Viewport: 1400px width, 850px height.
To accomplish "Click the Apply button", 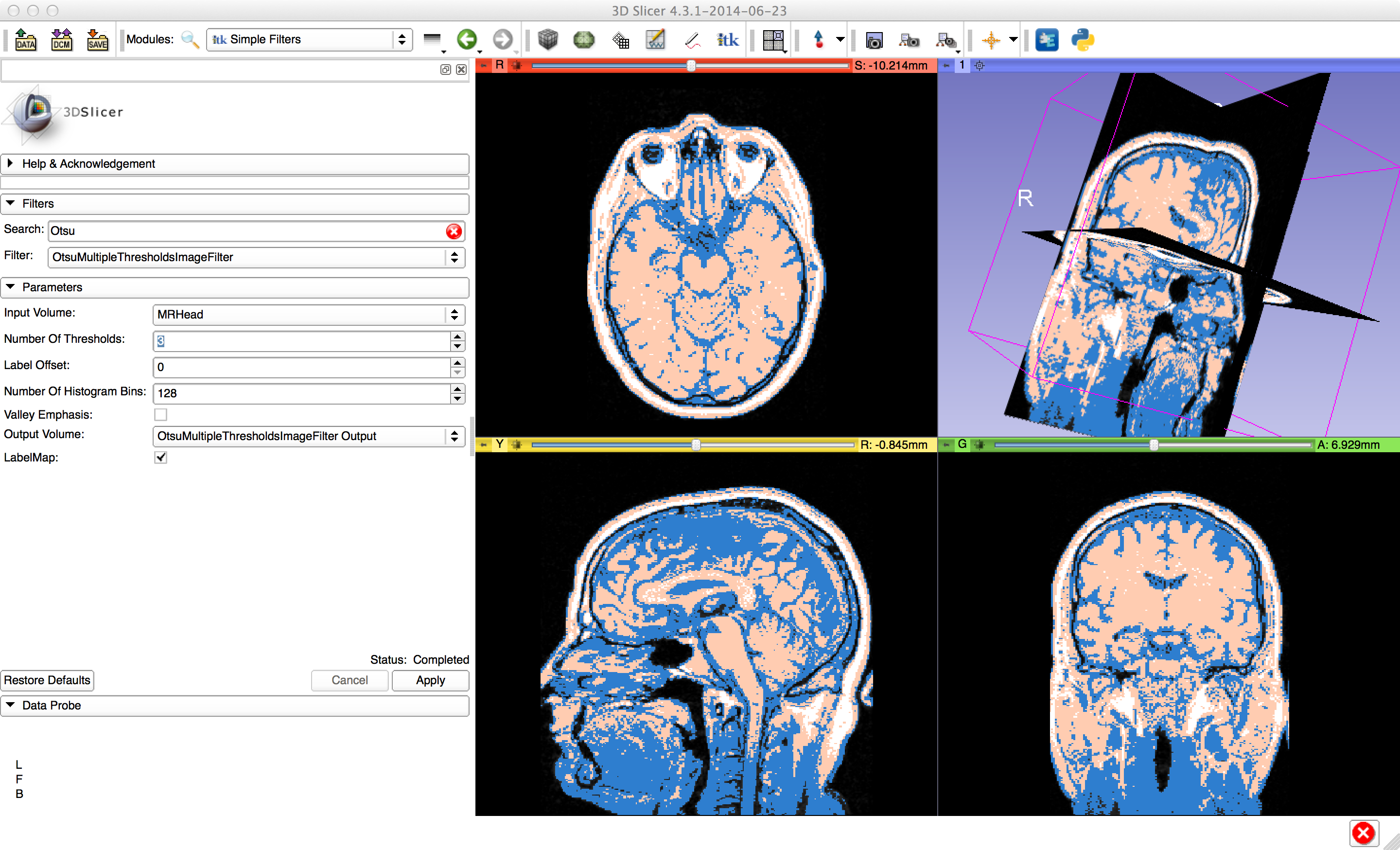I will (430, 680).
